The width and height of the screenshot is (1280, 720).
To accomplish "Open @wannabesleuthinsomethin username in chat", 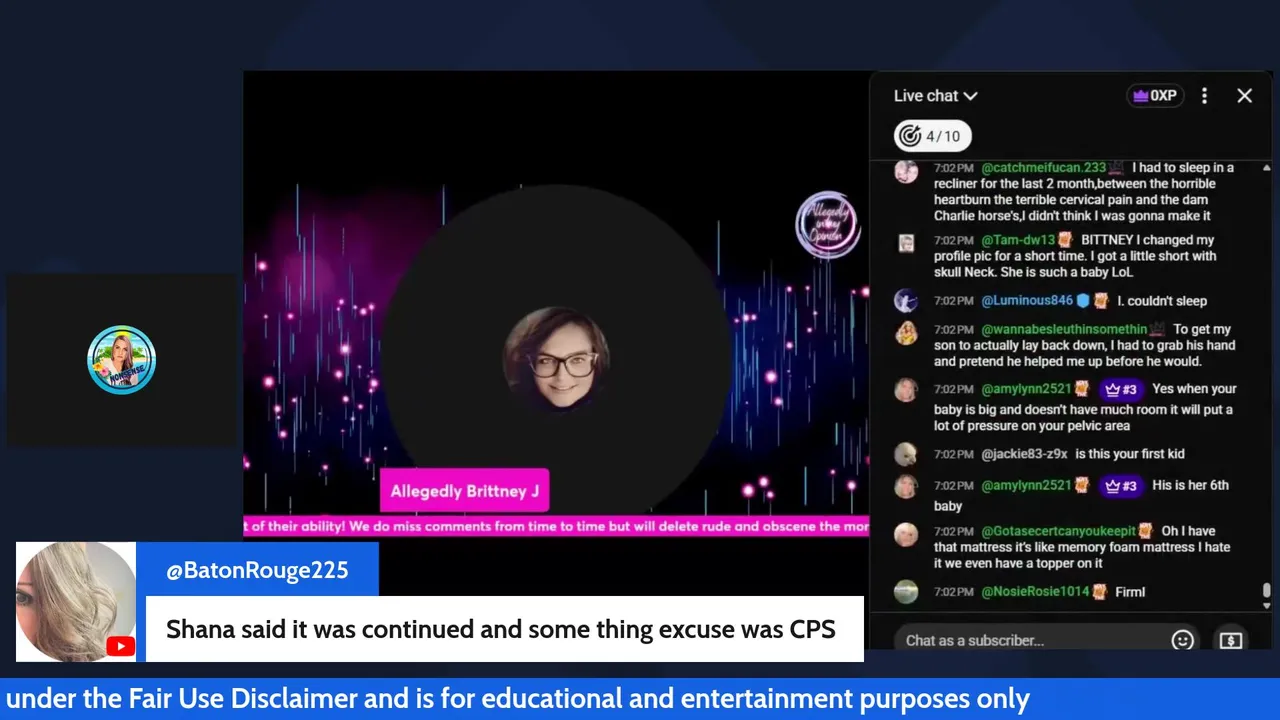I will [1064, 329].
